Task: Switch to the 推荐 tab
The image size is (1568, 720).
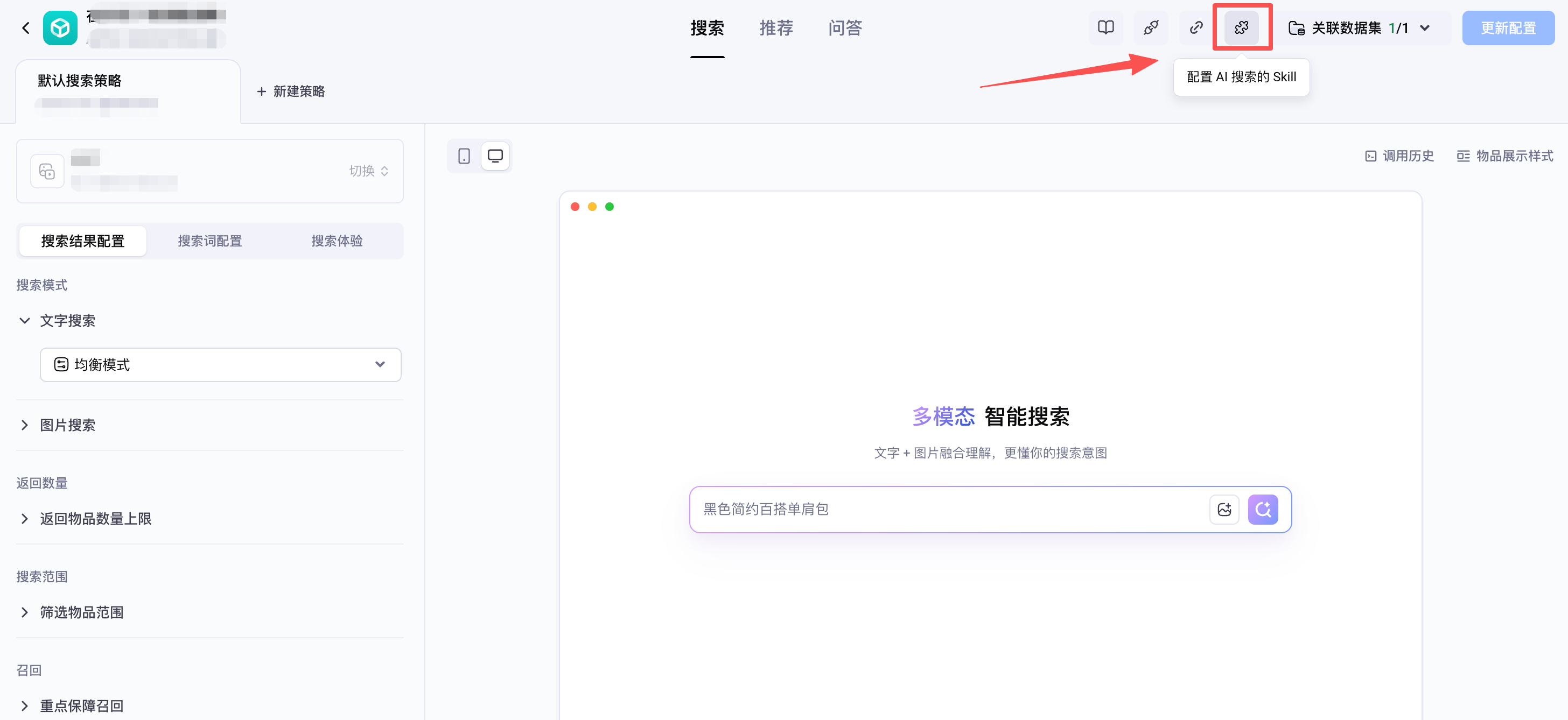Action: (x=775, y=28)
